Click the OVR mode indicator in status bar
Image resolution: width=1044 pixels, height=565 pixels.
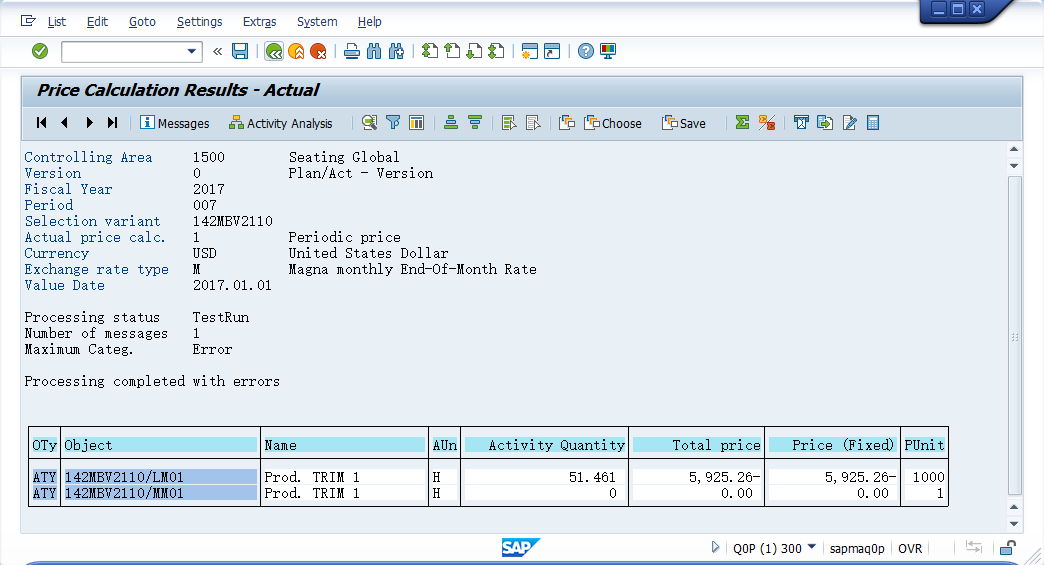click(910, 548)
